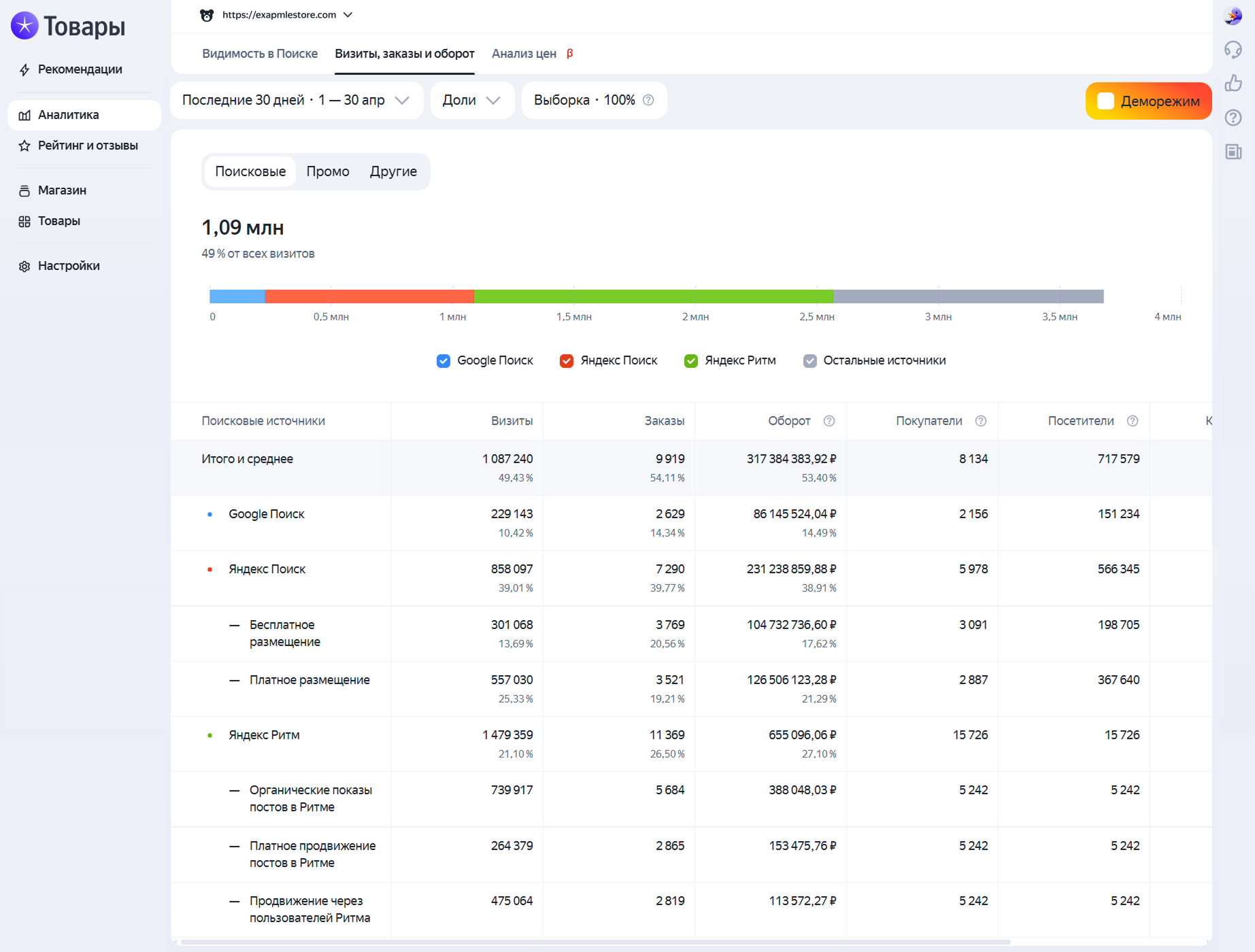Open the help question-mark icon in right rail

pos(1233,118)
